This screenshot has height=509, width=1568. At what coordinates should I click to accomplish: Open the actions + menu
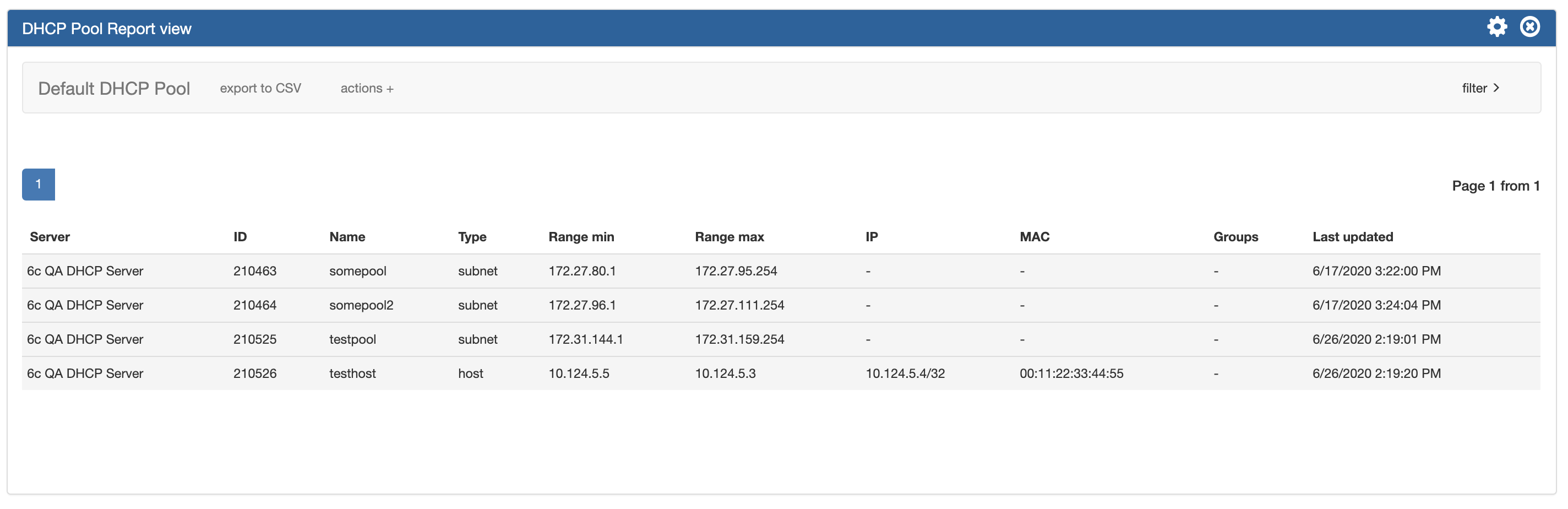pyautogui.click(x=367, y=88)
